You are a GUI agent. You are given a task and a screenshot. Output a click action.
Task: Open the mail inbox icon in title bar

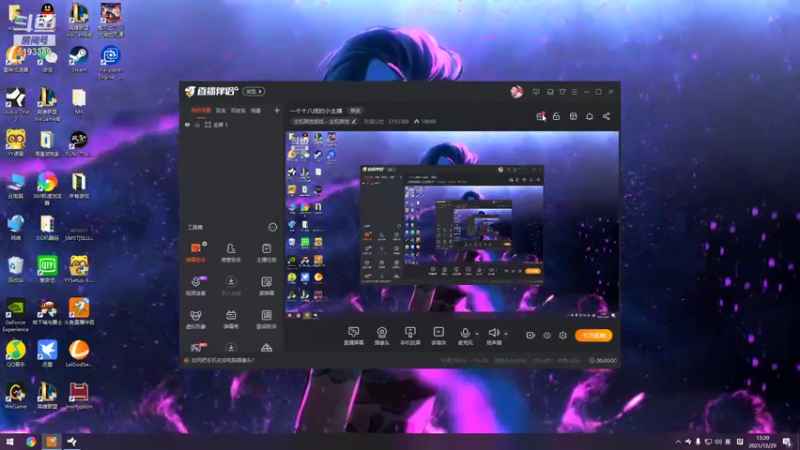pos(550,92)
